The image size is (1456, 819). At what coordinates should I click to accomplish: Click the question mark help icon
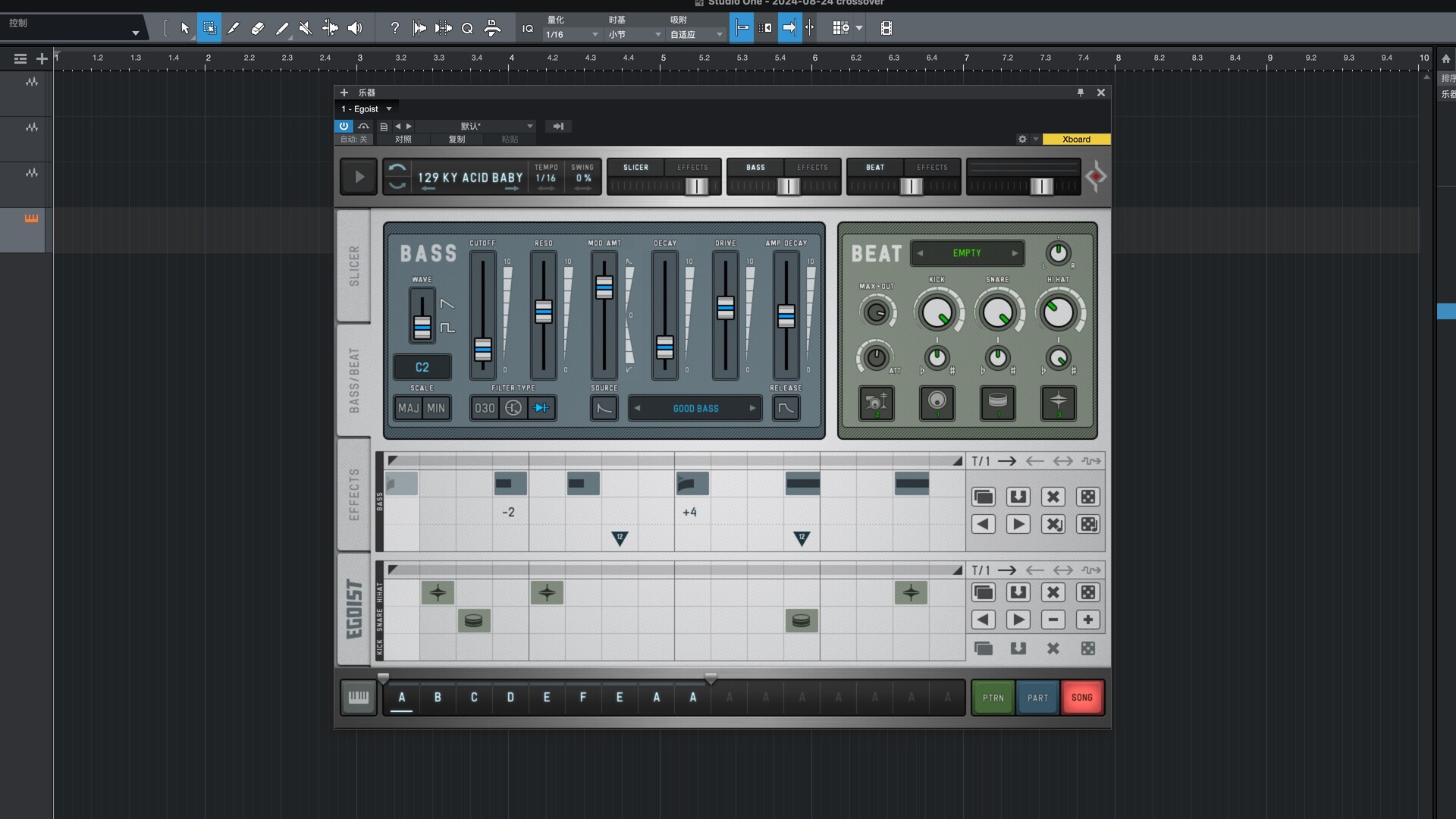click(394, 28)
